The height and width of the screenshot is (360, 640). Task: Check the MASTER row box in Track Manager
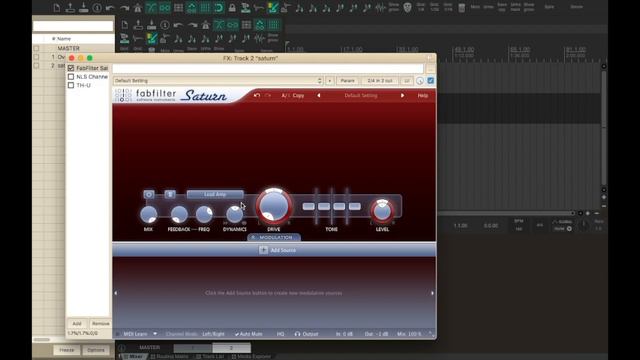pos(36,48)
